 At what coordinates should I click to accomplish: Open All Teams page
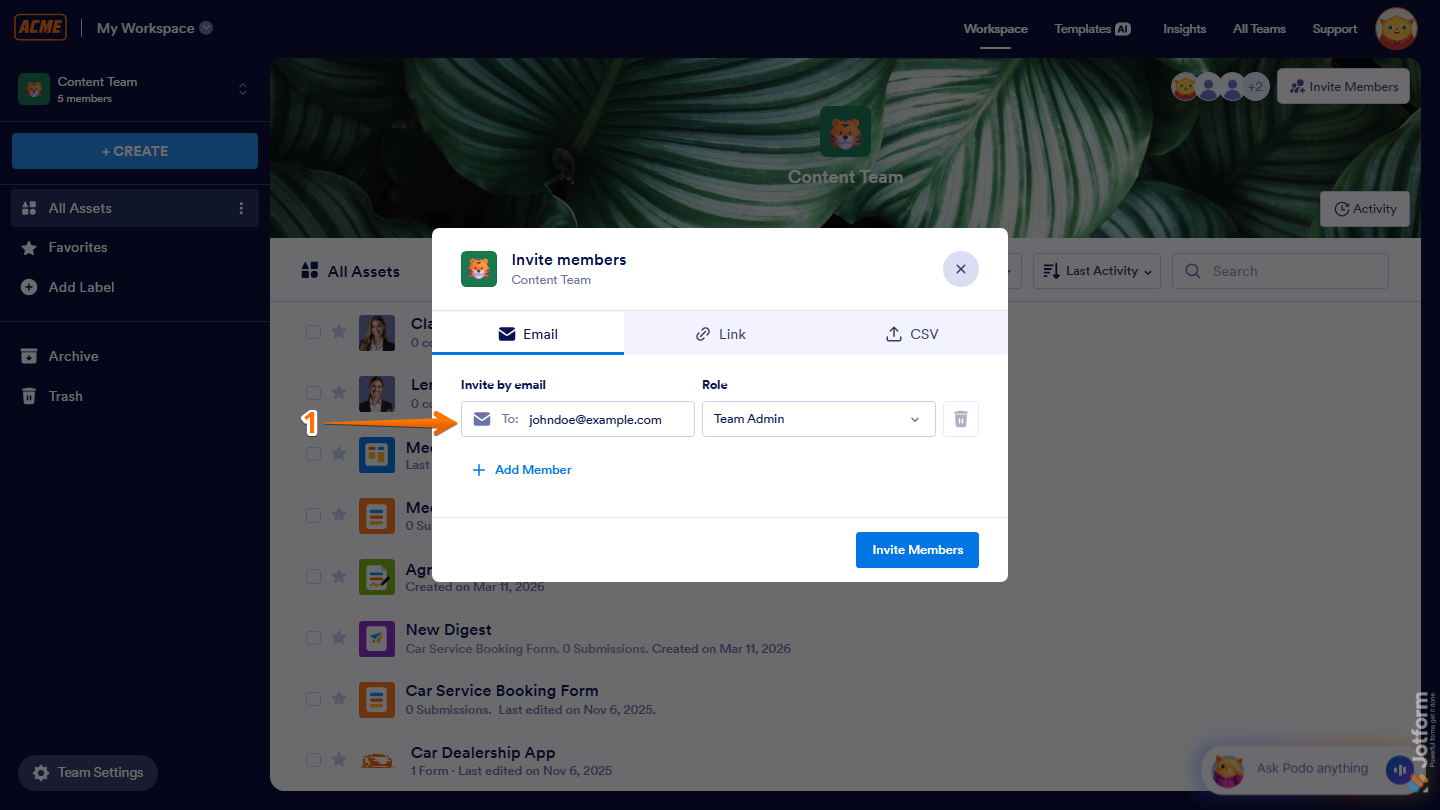[1259, 29]
